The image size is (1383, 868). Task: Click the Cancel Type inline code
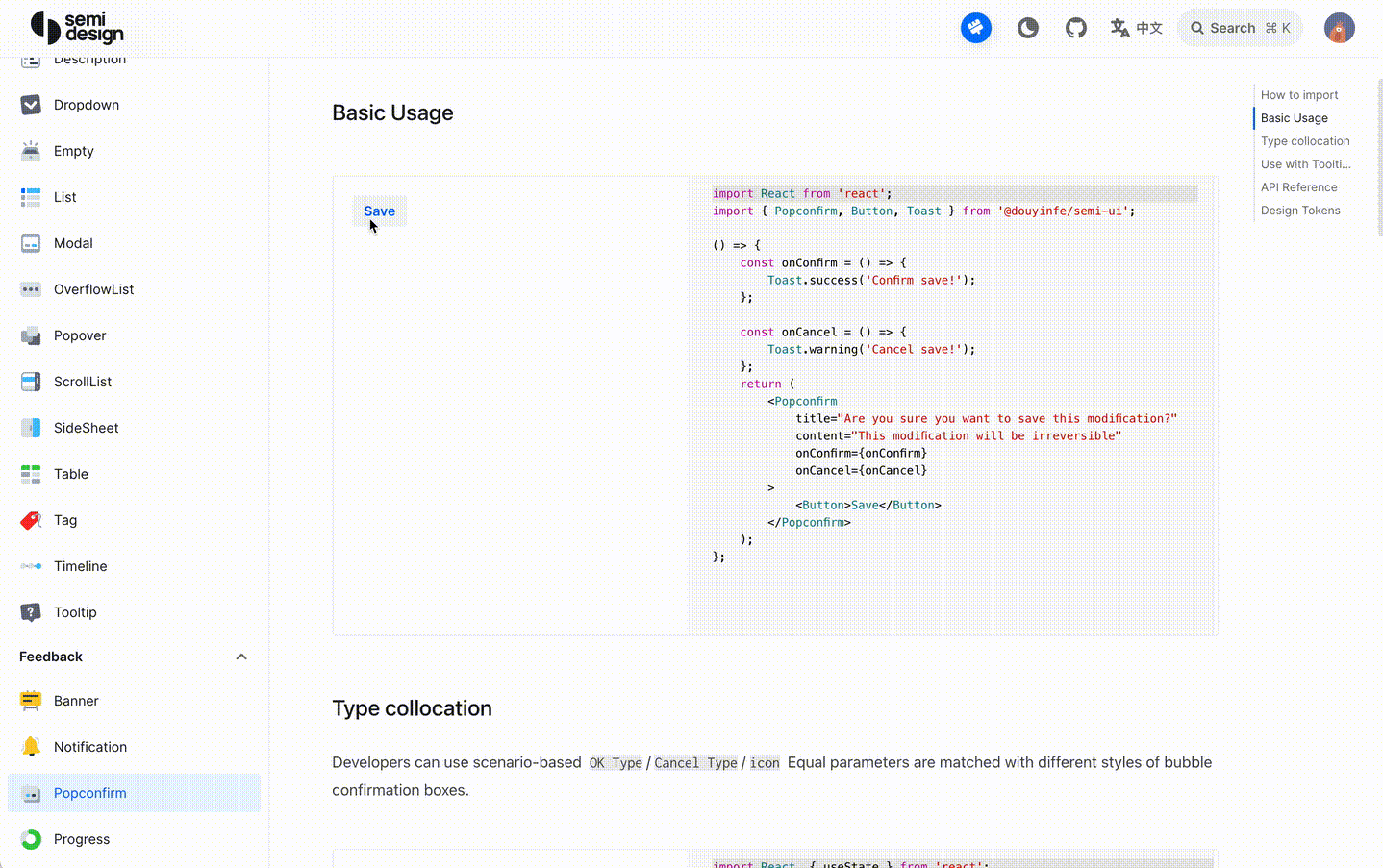pos(695,763)
